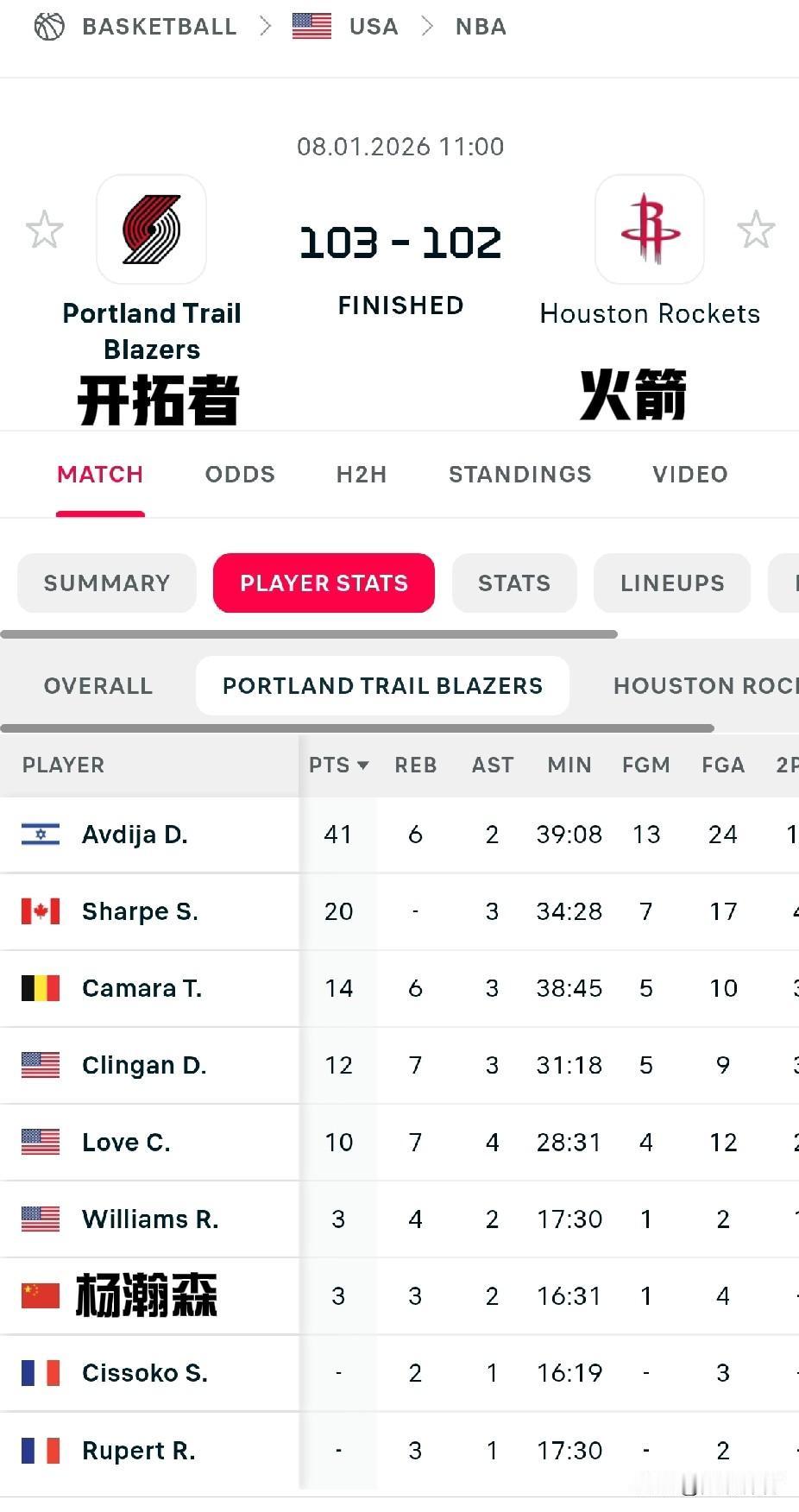Open the PTS sort dropdown arrow
799x1512 pixels.
(x=363, y=765)
